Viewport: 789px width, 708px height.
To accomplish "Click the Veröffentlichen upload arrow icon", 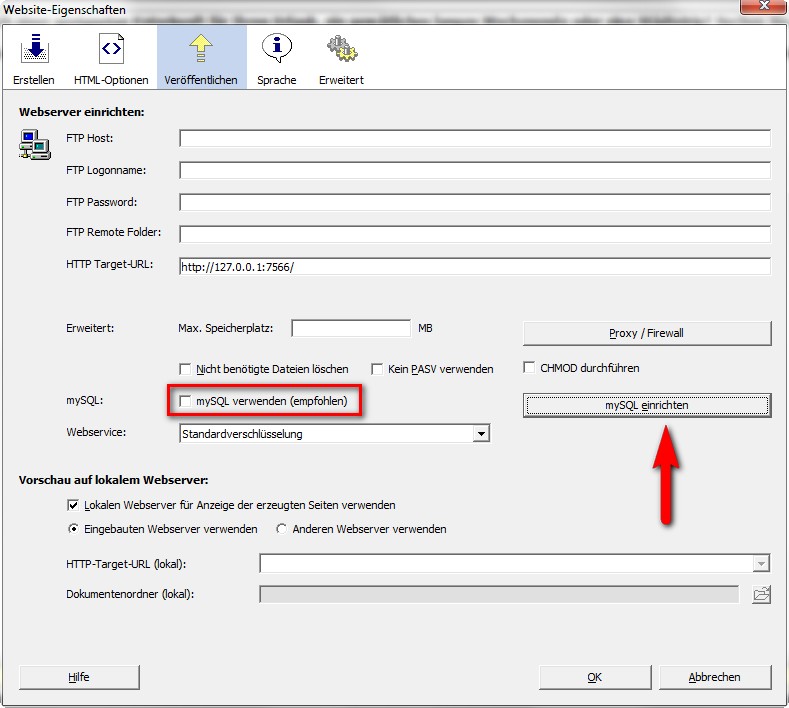I will [201, 48].
